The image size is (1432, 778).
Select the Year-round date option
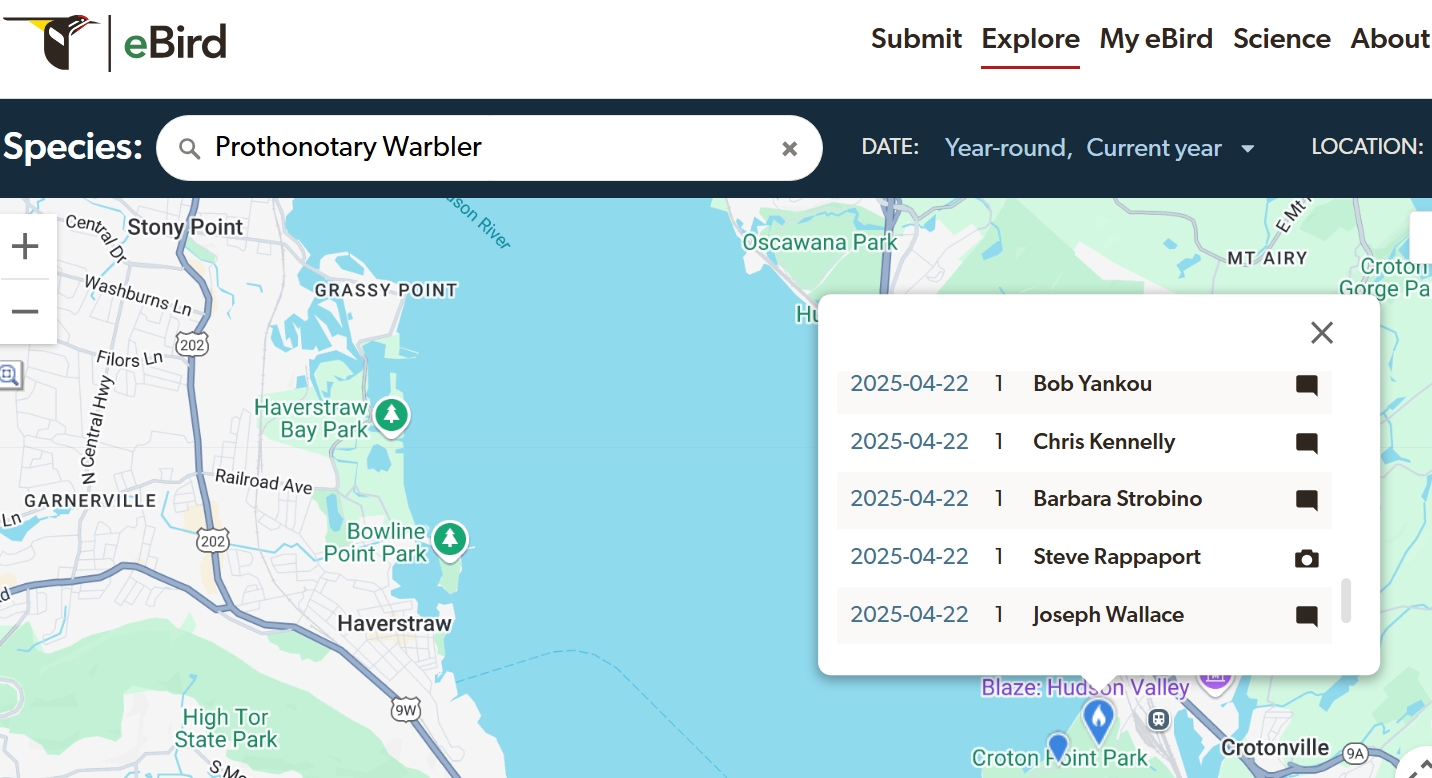point(1008,148)
